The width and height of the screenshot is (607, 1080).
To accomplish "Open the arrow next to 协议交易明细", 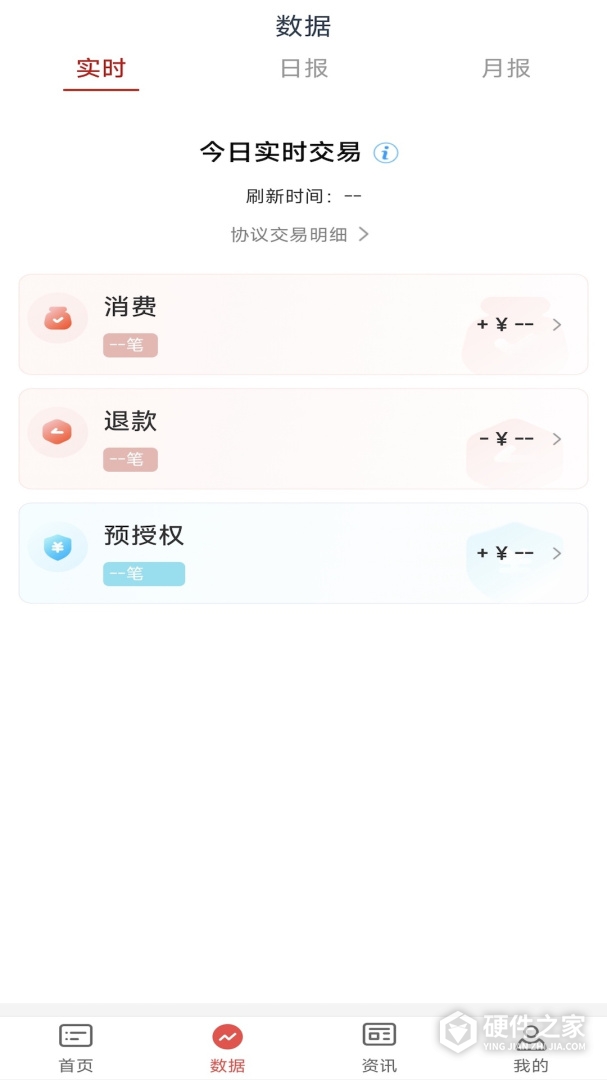I will pyautogui.click(x=364, y=234).
